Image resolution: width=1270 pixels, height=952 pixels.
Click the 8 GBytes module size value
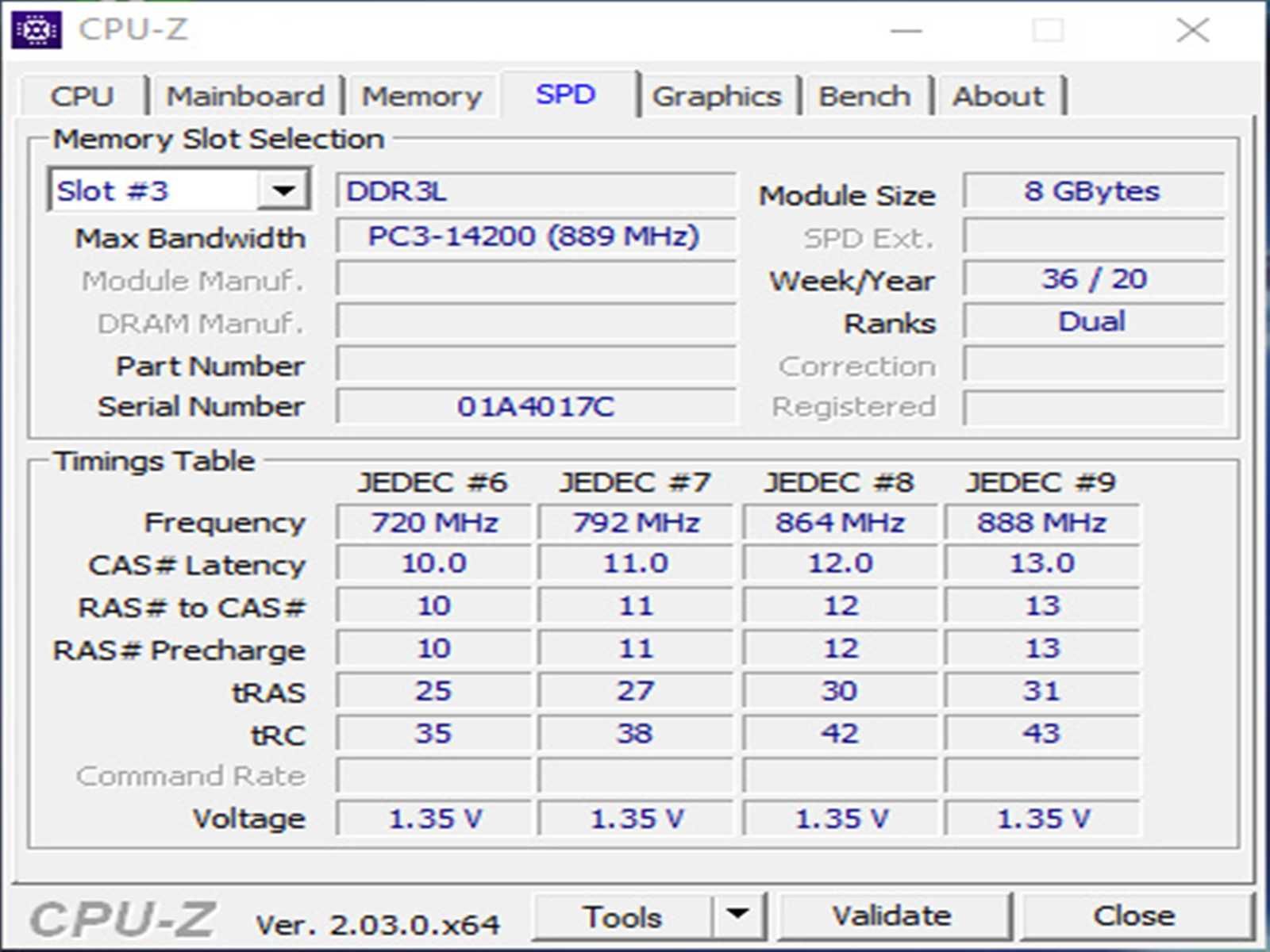[1093, 191]
